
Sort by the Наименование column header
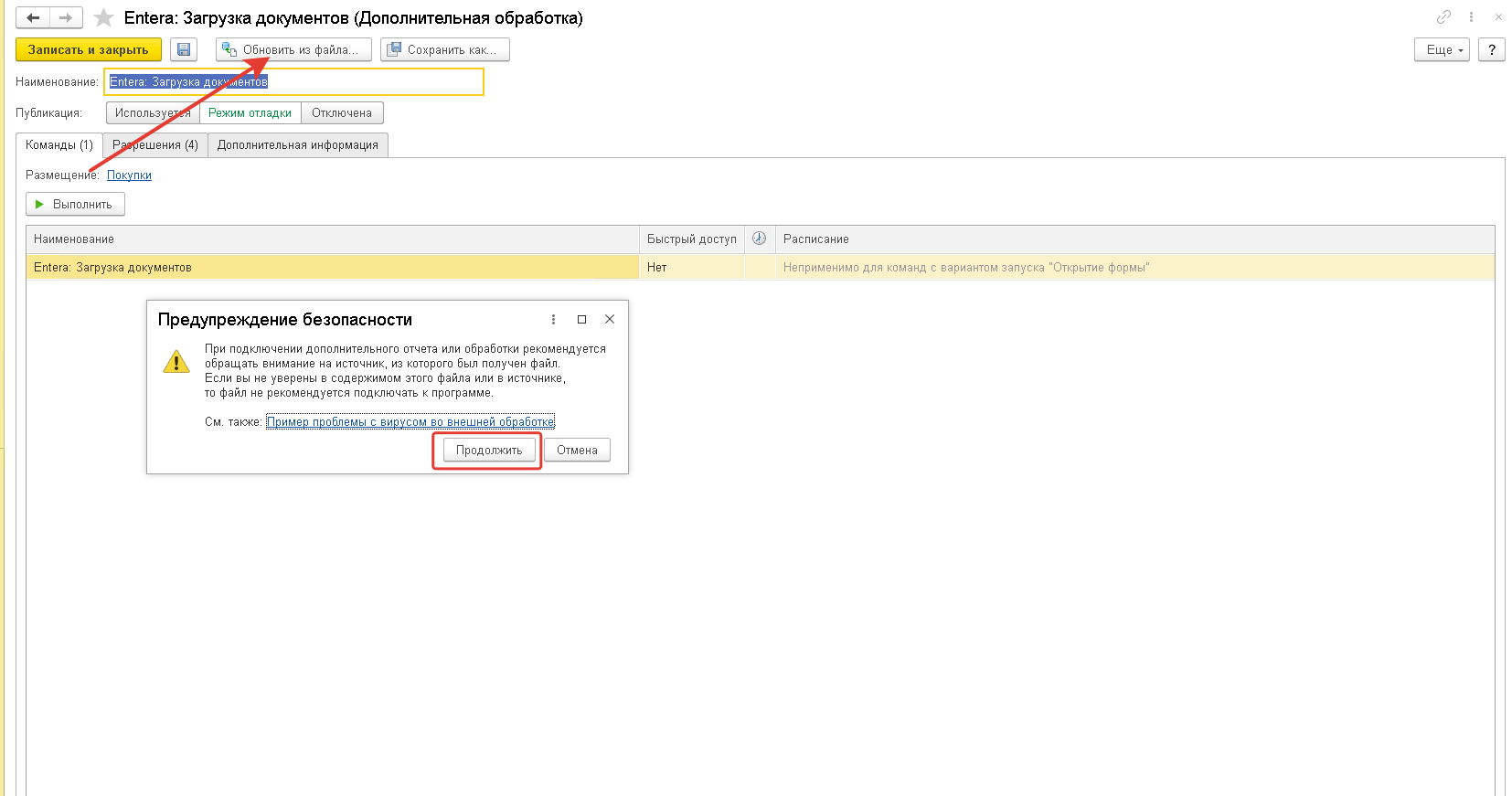coord(333,239)
